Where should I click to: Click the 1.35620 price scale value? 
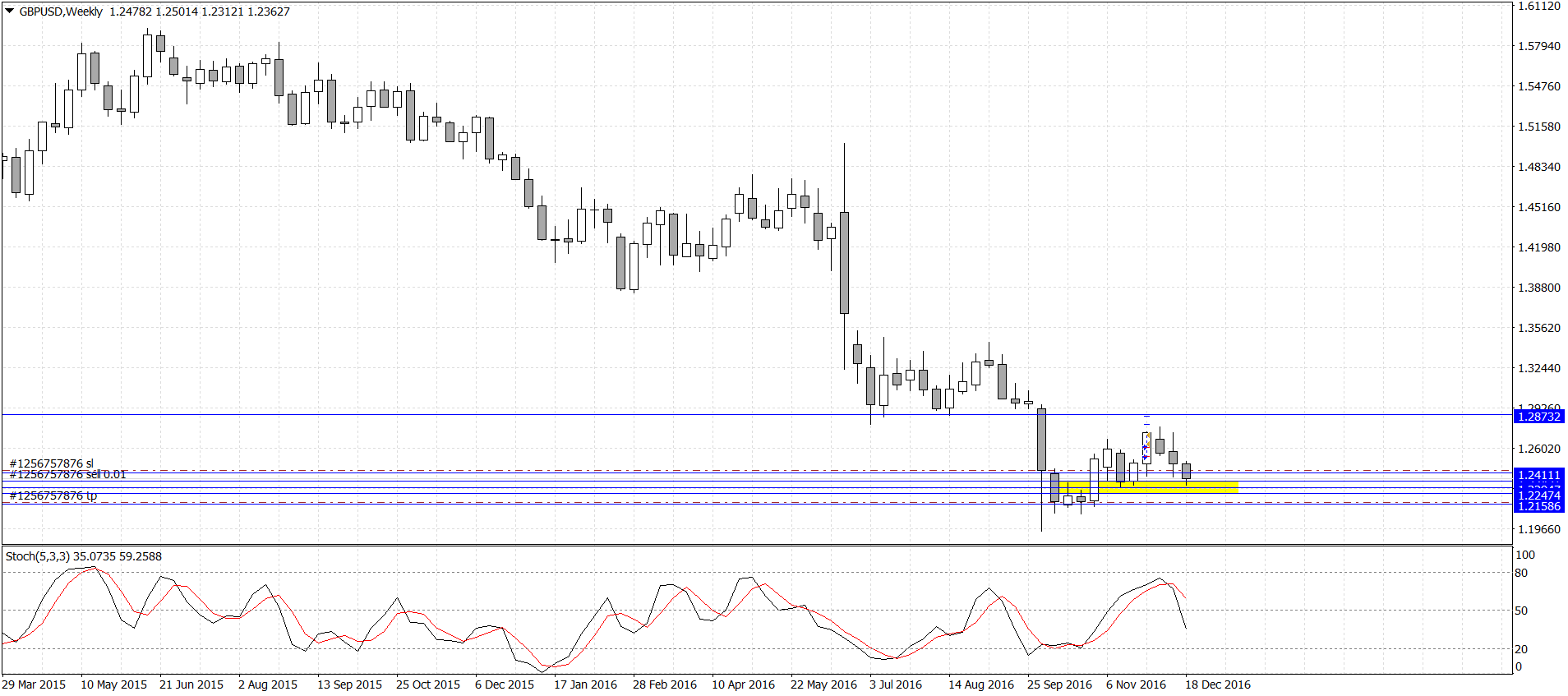coord(1538,328)
